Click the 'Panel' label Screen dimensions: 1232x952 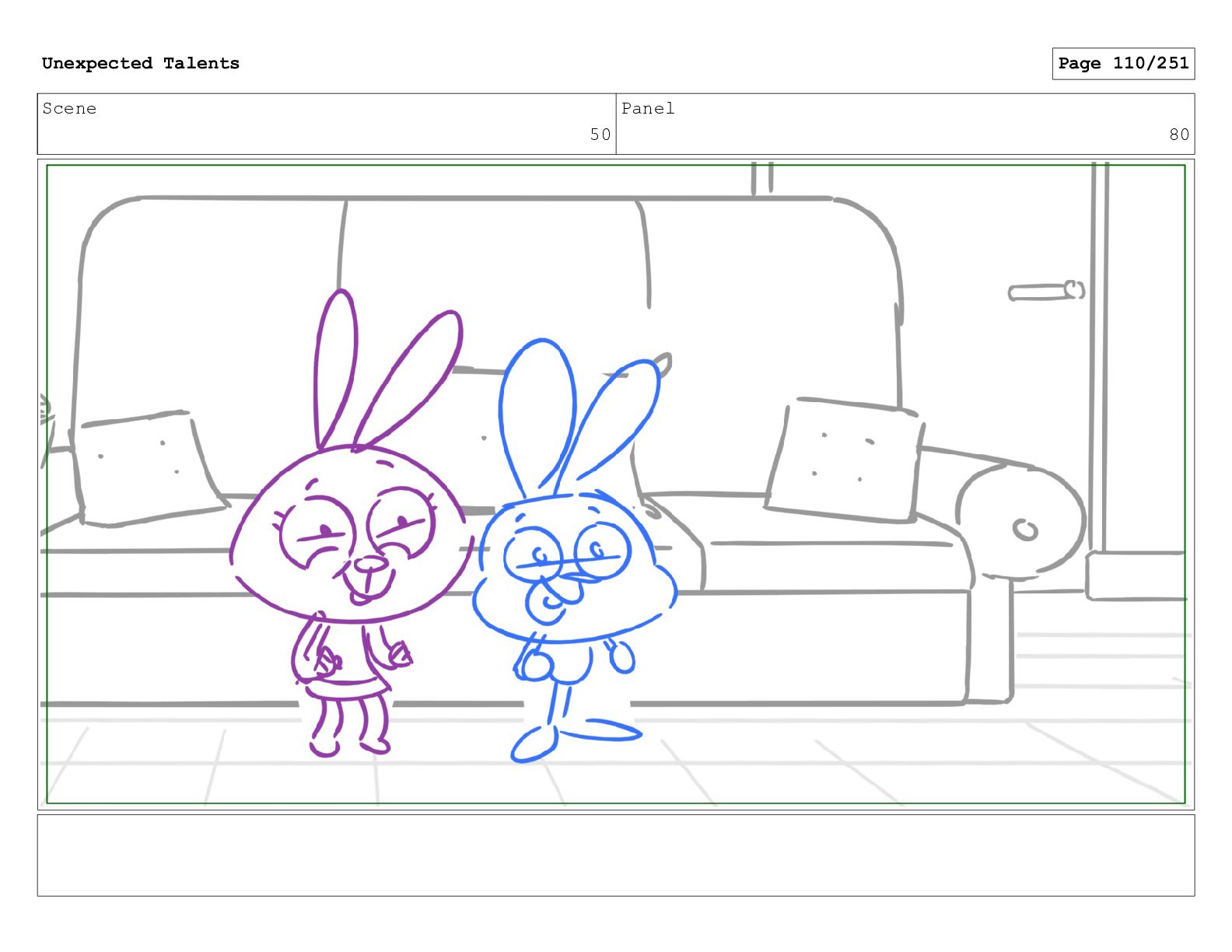point(648,109)
